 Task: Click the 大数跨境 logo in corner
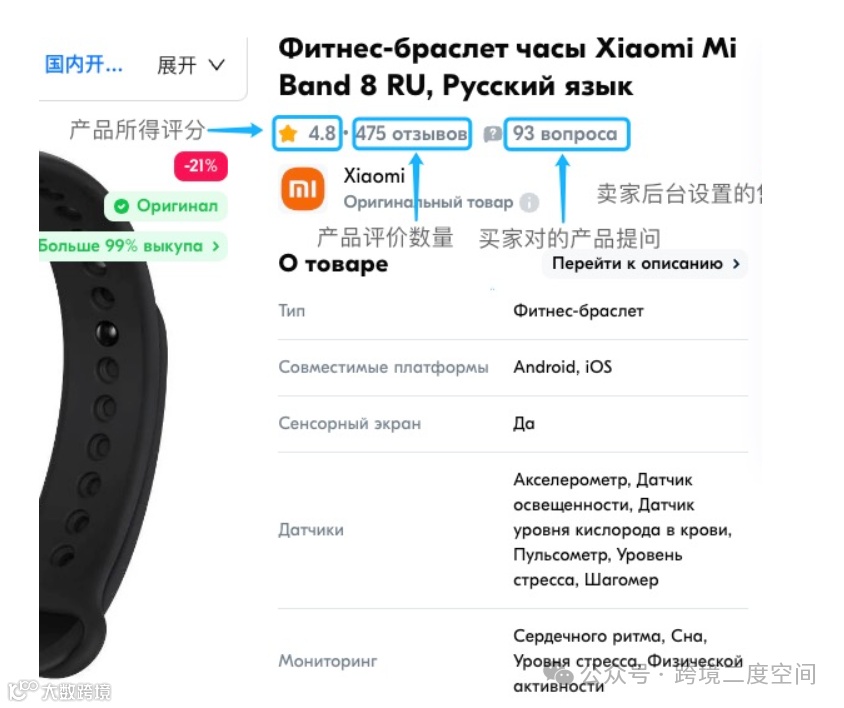click(x=59, y=691)
